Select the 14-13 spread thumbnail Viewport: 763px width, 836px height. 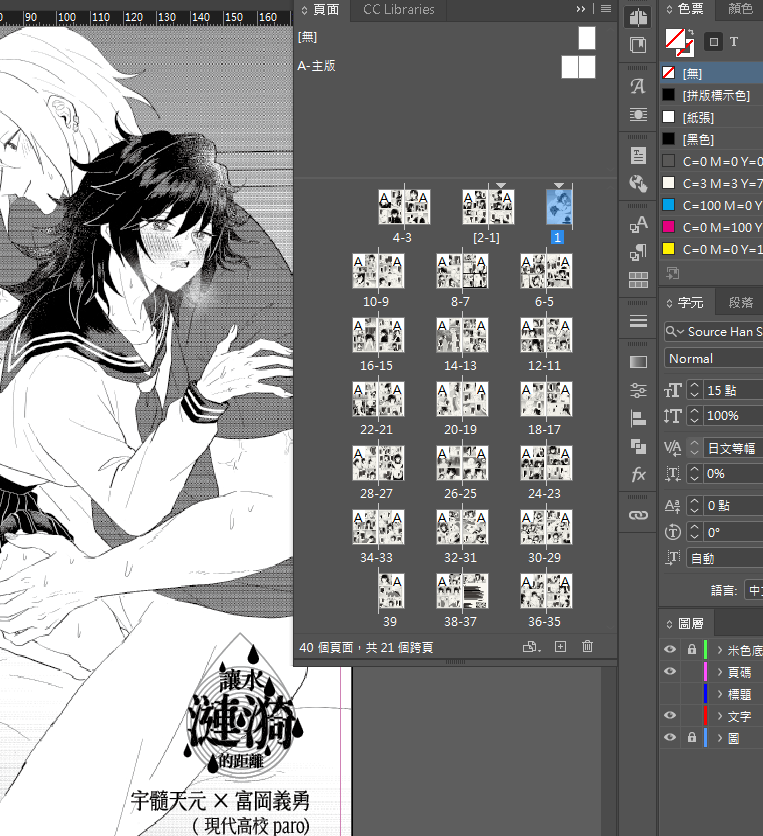coord(462,335)
